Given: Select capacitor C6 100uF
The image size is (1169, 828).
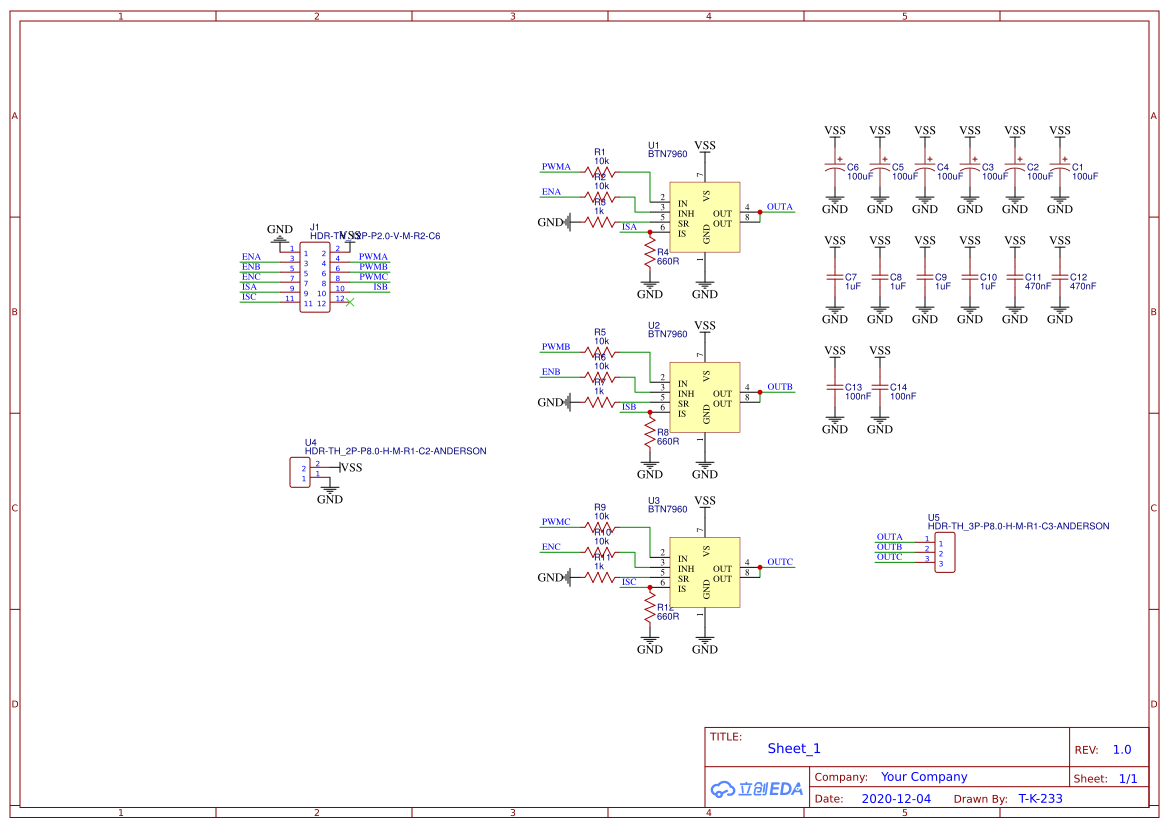Looking at the screenshot, I should click(835, 168).
